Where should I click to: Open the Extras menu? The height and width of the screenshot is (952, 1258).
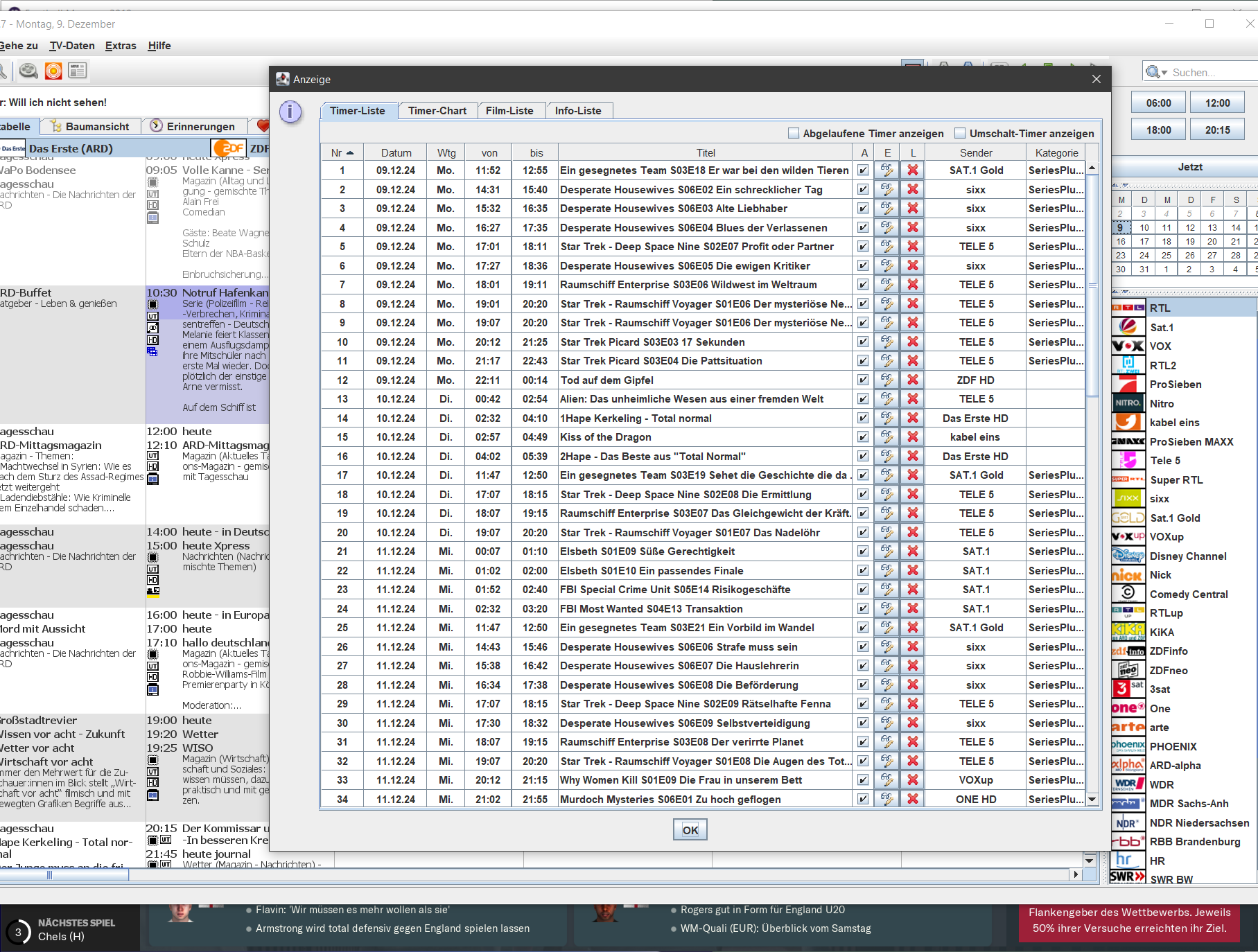(x=121, y=46)
